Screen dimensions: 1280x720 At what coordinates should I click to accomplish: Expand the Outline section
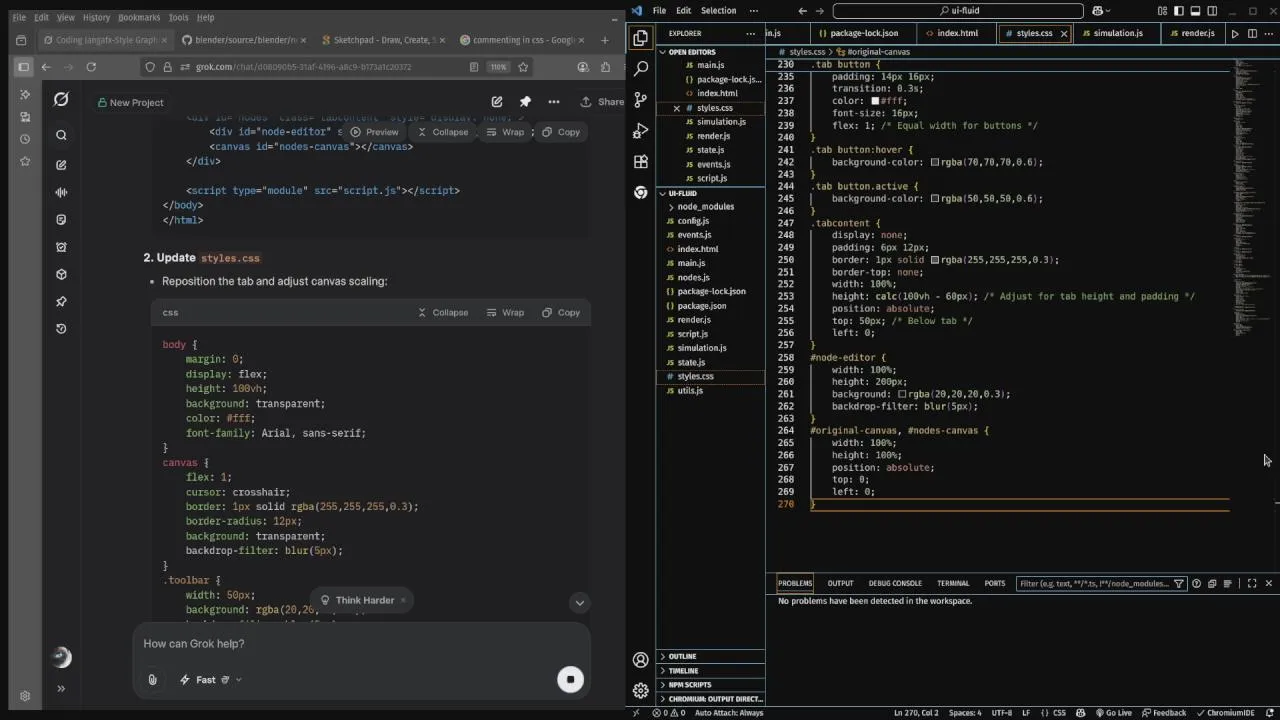(x=710, y=657)
